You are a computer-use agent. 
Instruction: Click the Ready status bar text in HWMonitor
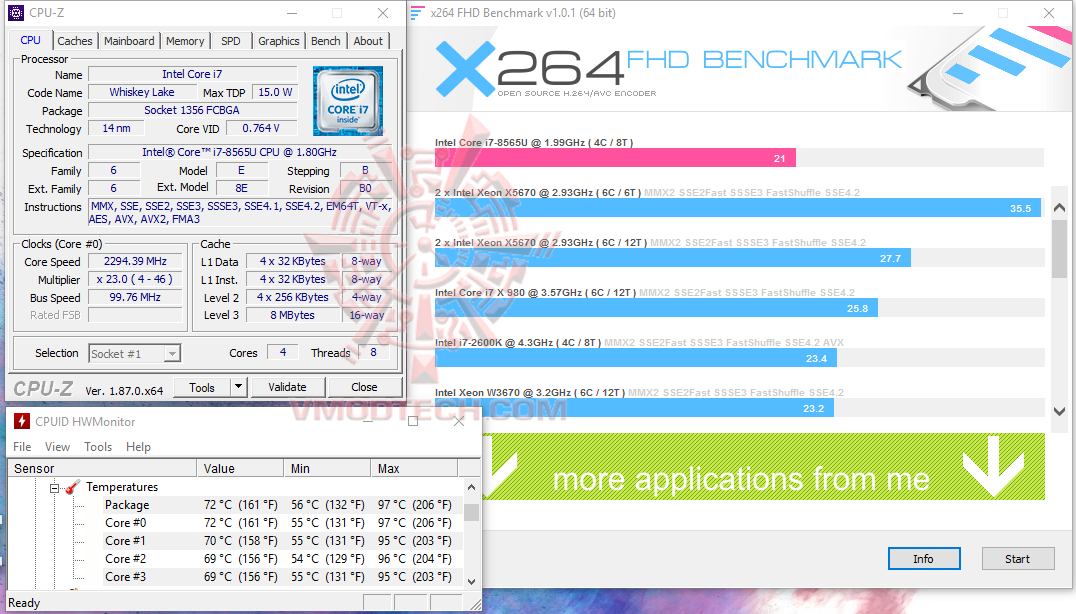click(x=24, y=602)
